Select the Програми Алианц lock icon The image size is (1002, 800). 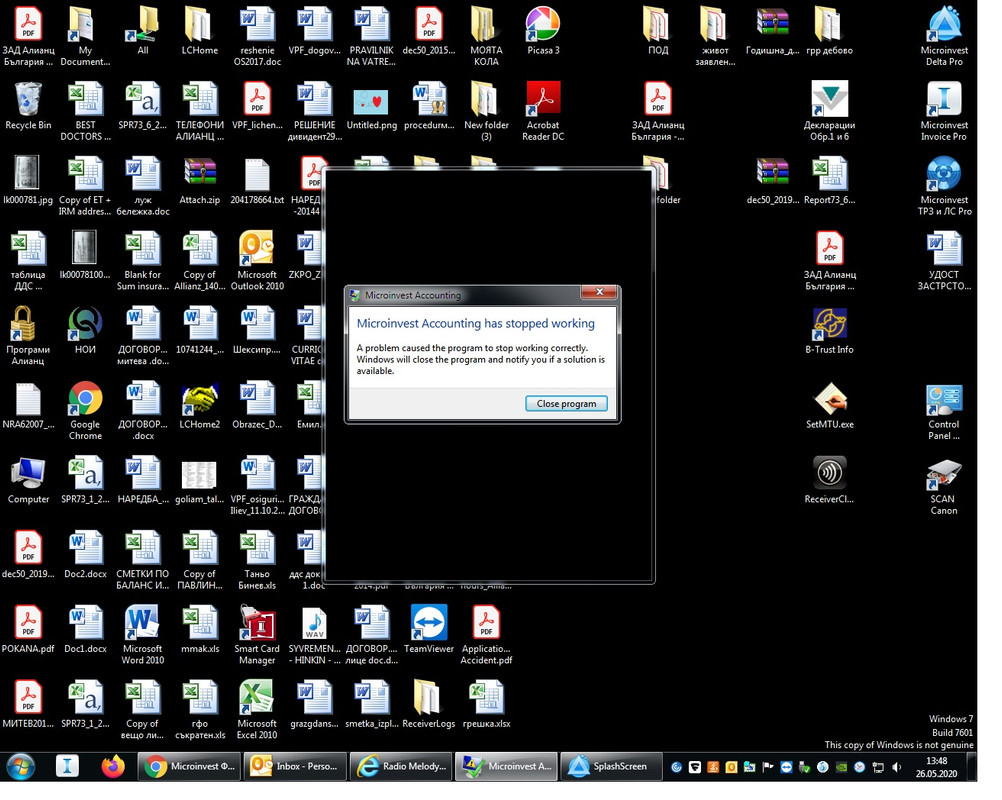tap(28, 335)
